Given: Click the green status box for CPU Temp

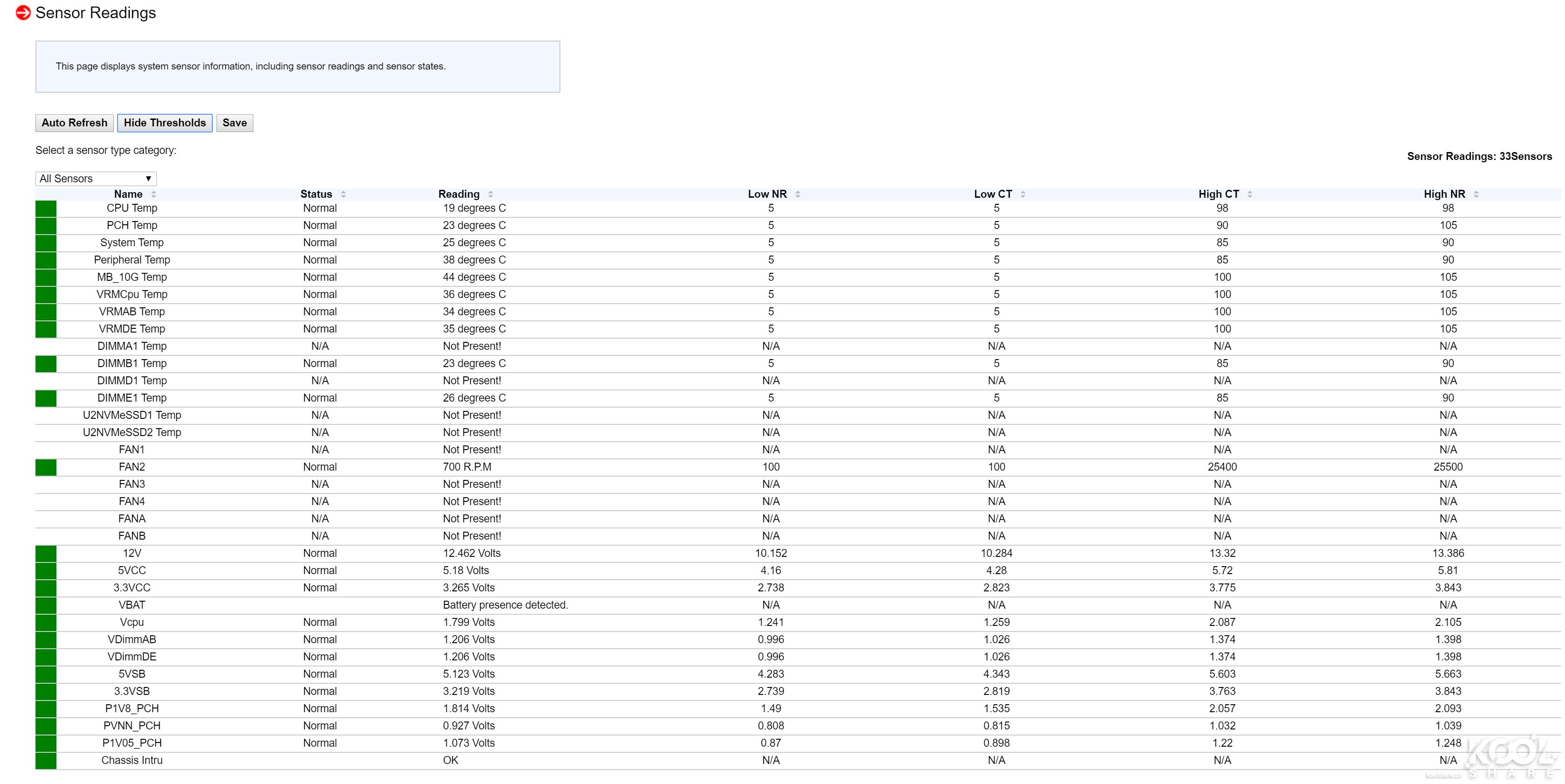Looking at the screenshot, I should (46, 208).
